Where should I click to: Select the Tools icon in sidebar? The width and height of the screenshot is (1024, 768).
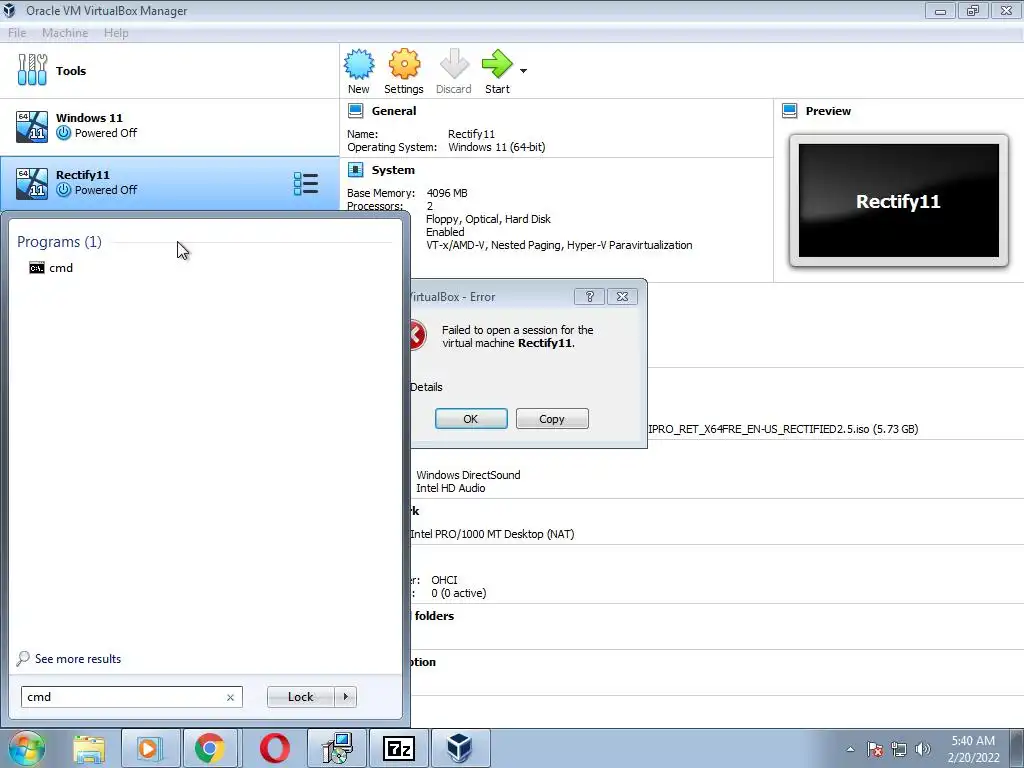coord(32,70)
